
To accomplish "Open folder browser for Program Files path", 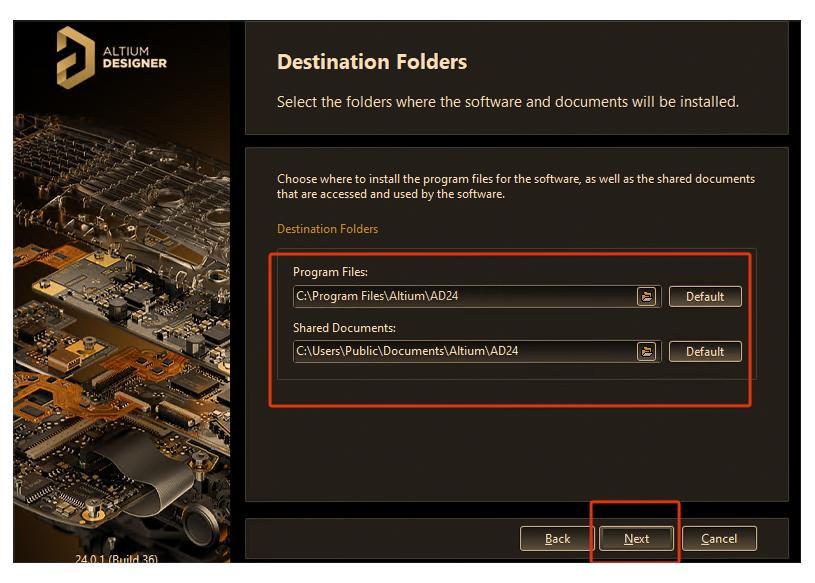I will (646, 296).
